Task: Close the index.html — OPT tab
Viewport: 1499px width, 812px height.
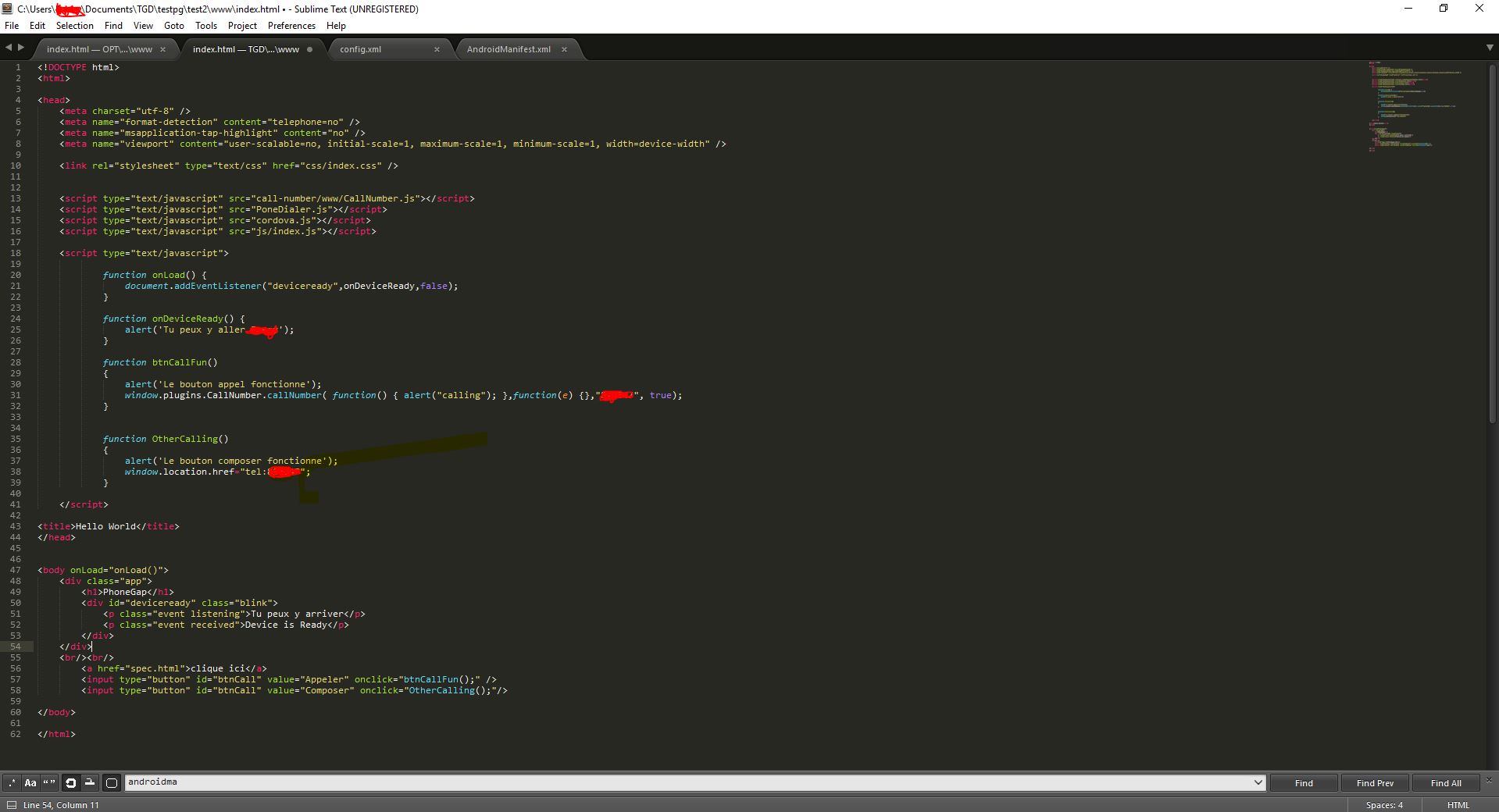Action: pos(162,49)
